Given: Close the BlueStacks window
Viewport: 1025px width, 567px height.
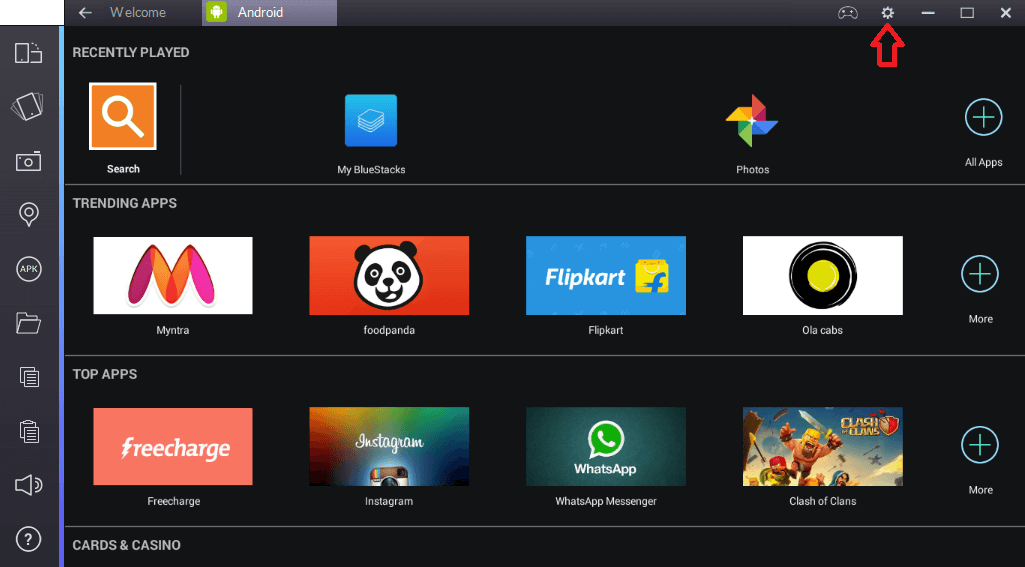Looking at the screenshot, I should [x=1006, y=12].
